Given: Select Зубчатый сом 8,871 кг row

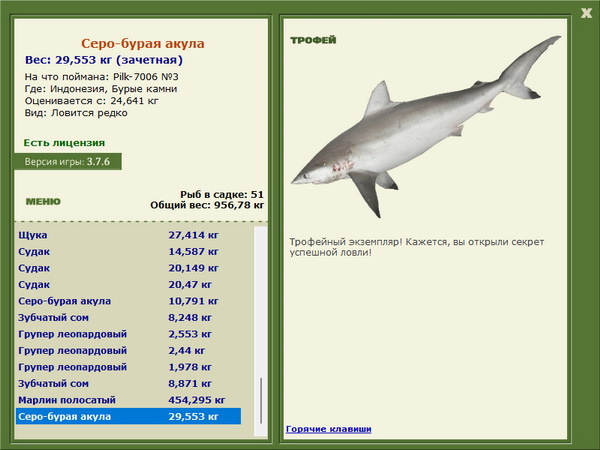Looking at the screenshot, I should click(x=129, y=383).
